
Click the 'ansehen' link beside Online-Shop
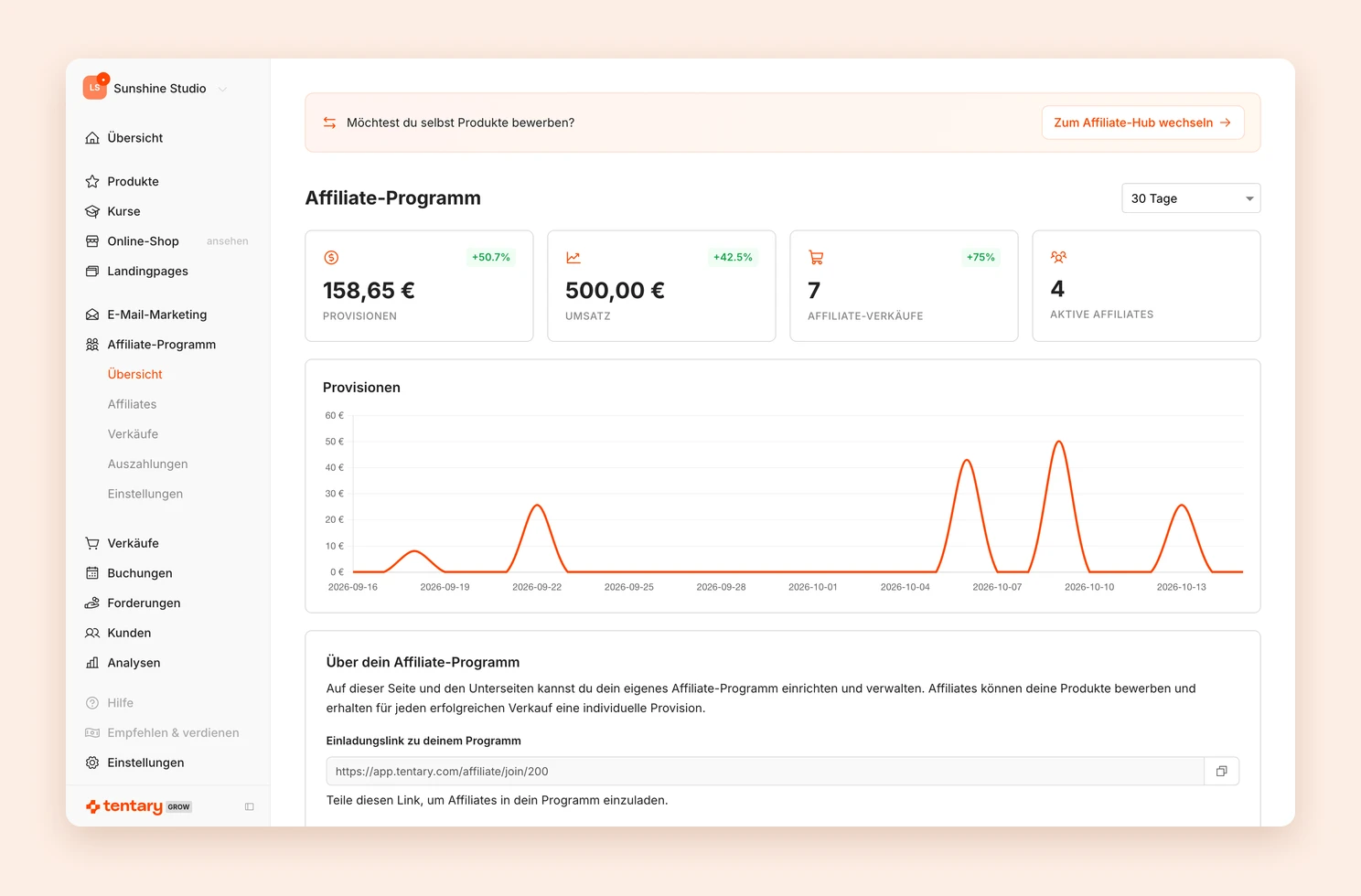[x=227, y=241]
